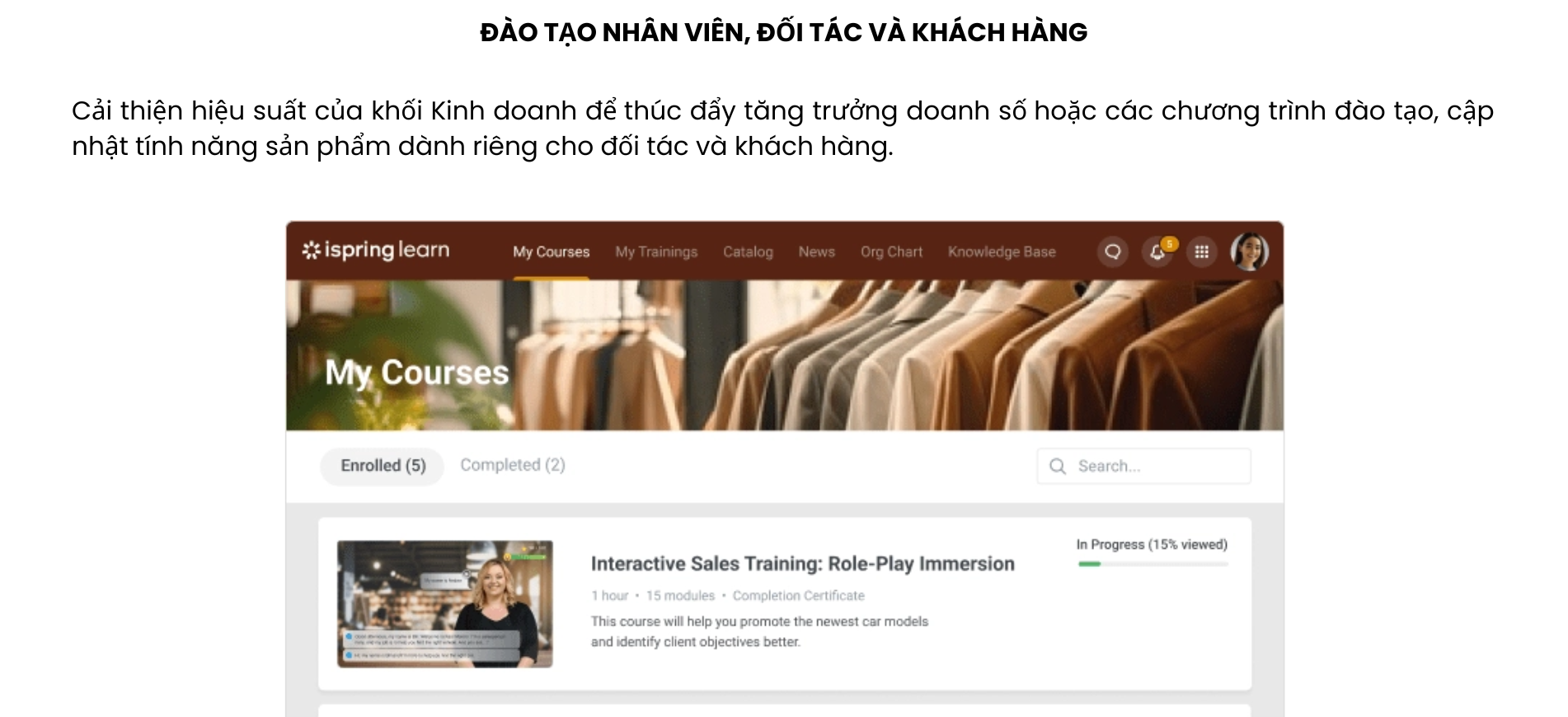
Task: Click the Completion Certificate link
Action: [798, 596]
